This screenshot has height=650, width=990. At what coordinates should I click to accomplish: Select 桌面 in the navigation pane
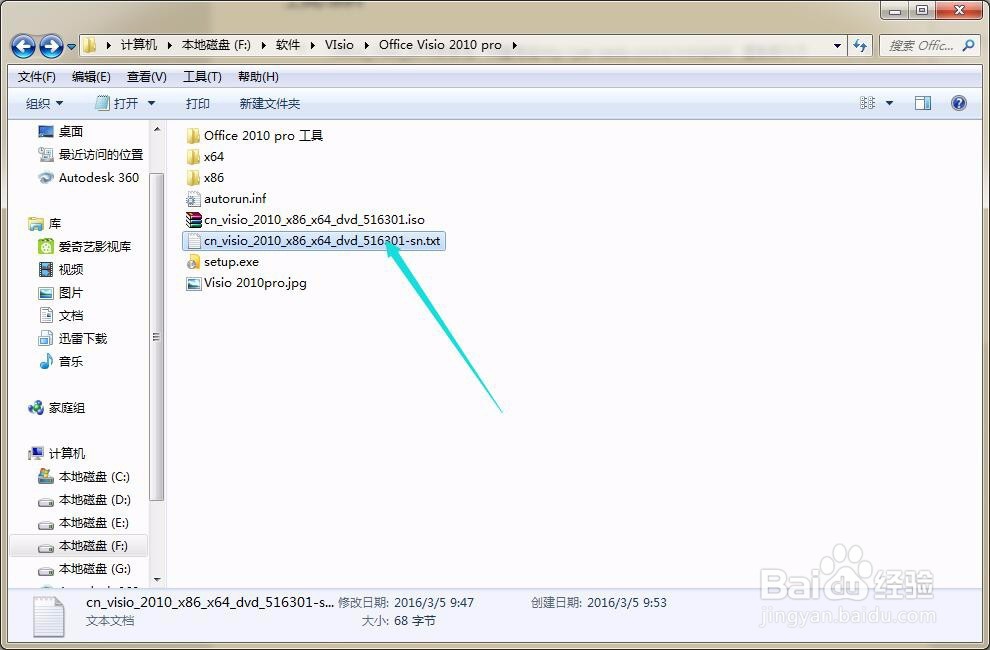pos(61,131)
